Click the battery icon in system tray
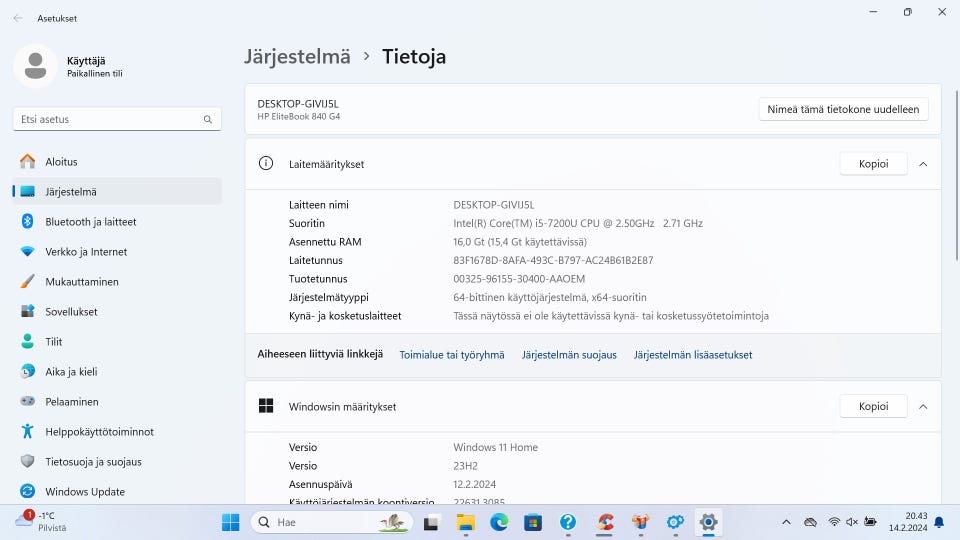Image resolution: width=960 pixels, height=540 pixels. coord(870,522)
